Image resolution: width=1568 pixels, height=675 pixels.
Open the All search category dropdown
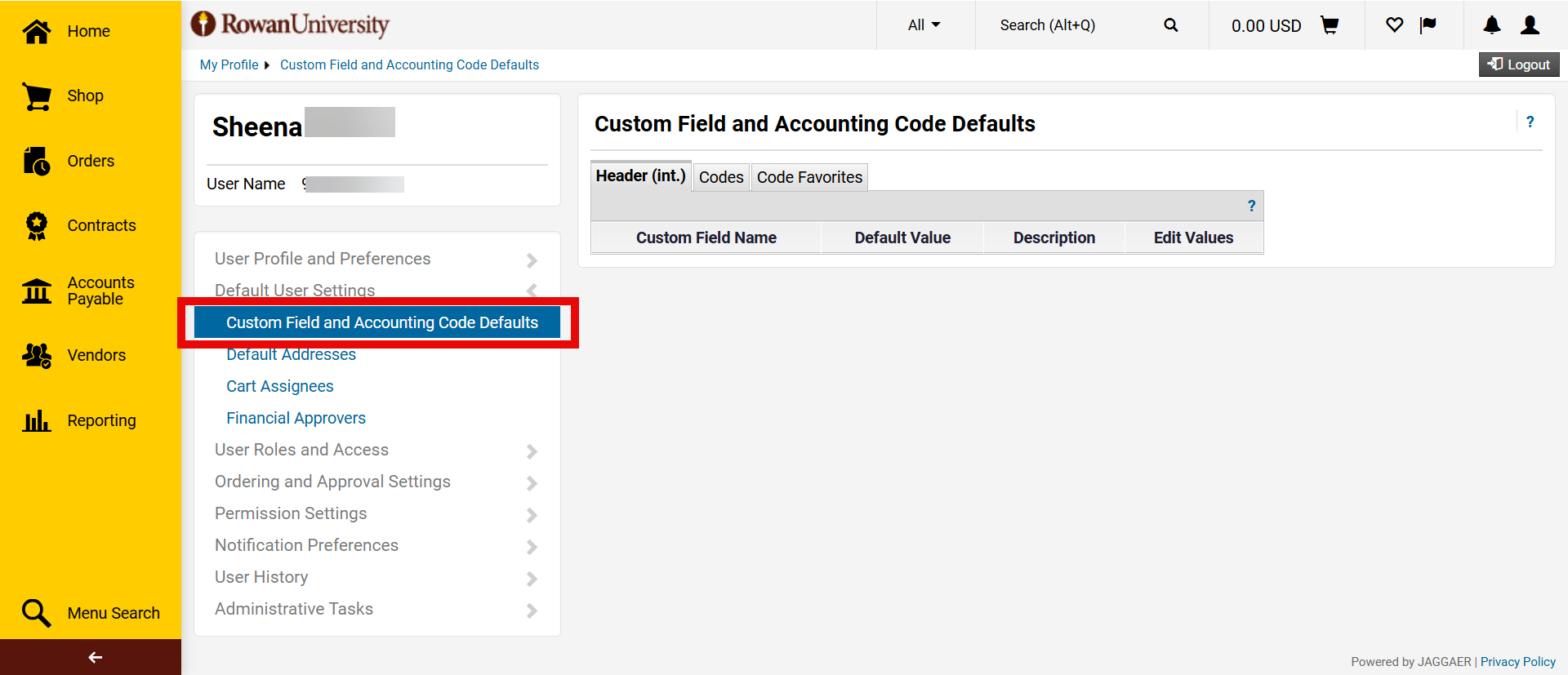tap(924, 25)
